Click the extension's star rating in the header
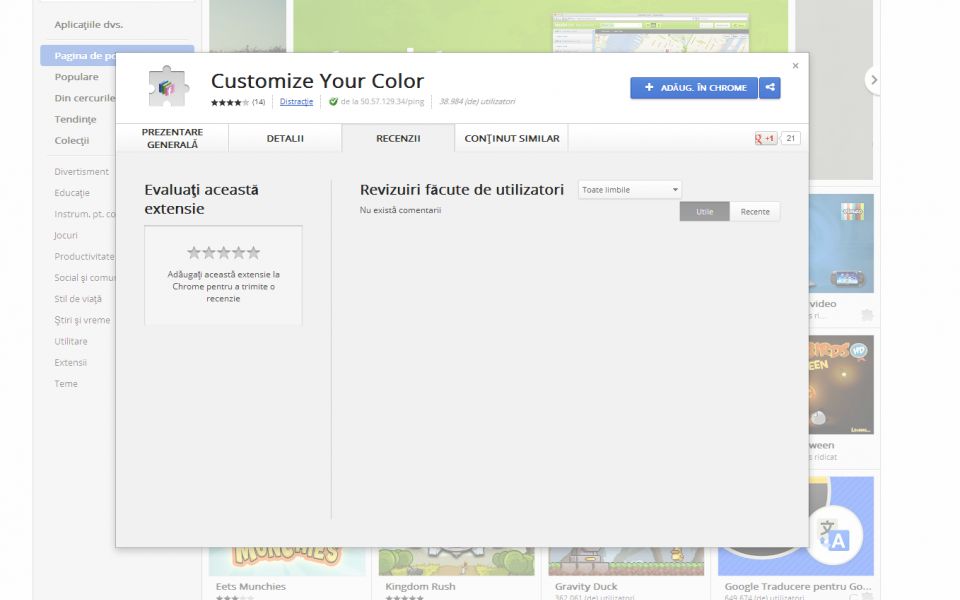Image resolution: width=960 pixels, height=600 pixels. coord(229,102)
